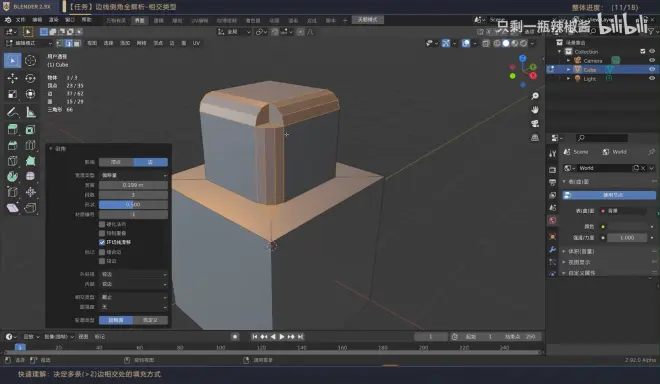Disable the checked loop slide checkbox

pyautogui.click(x=102, y=242)
